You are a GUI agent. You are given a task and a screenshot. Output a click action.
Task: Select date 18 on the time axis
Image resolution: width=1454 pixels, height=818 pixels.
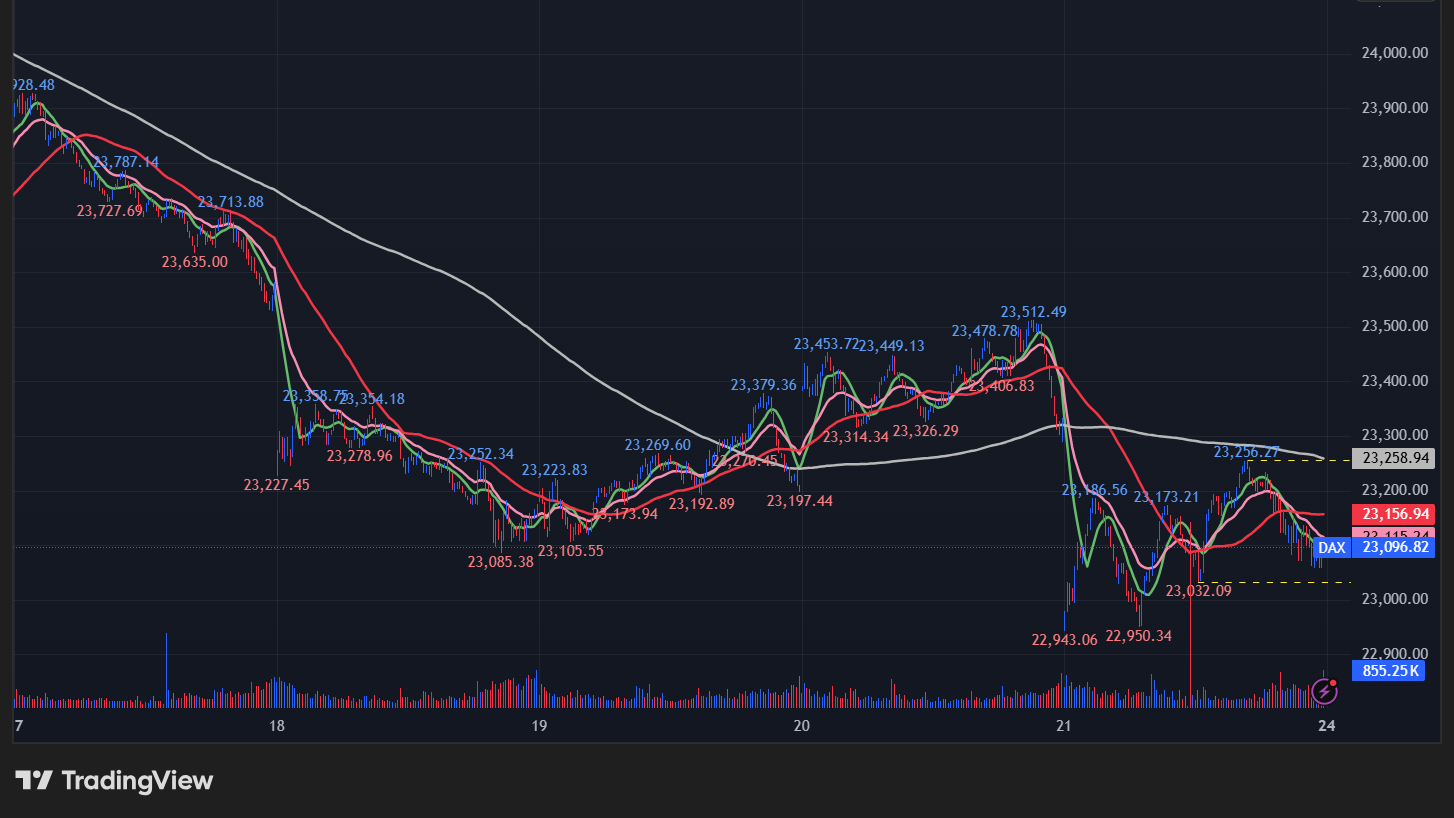[277, 725]
